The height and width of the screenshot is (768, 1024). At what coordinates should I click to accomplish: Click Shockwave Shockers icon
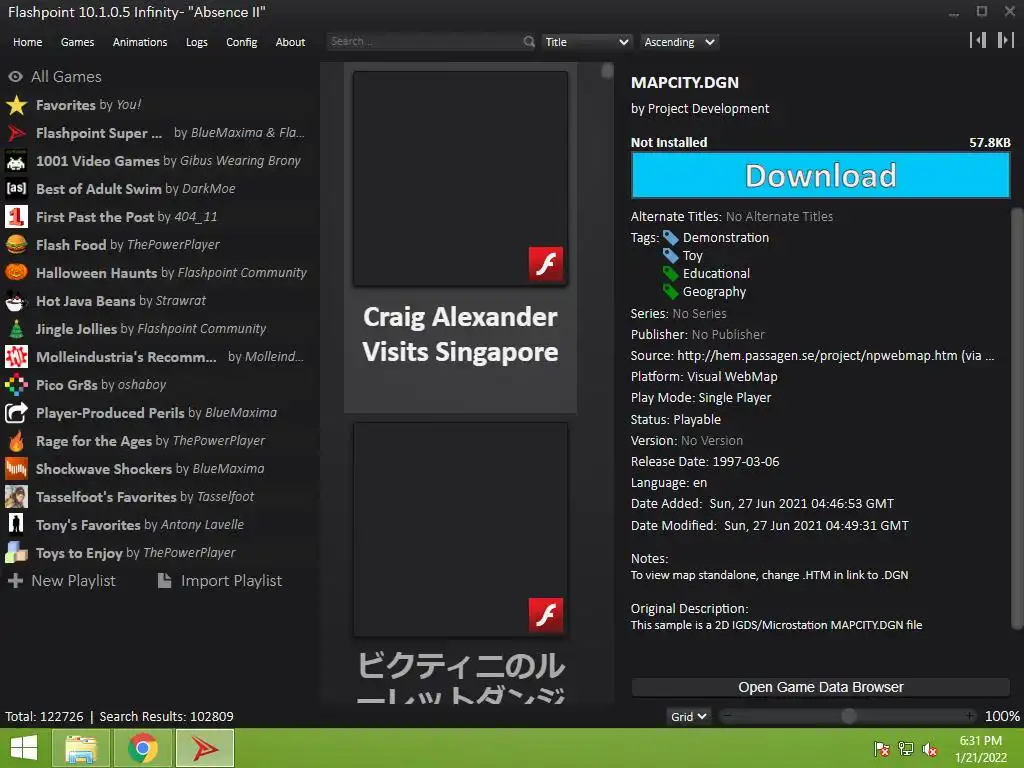pyautogui.click(x=16, y=469)
